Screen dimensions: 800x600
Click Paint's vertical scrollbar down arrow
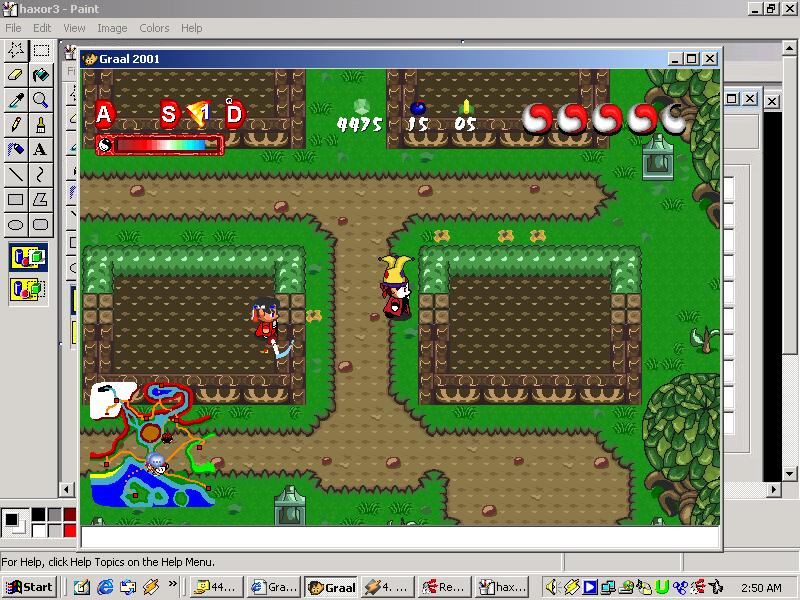tap(789, 474)
